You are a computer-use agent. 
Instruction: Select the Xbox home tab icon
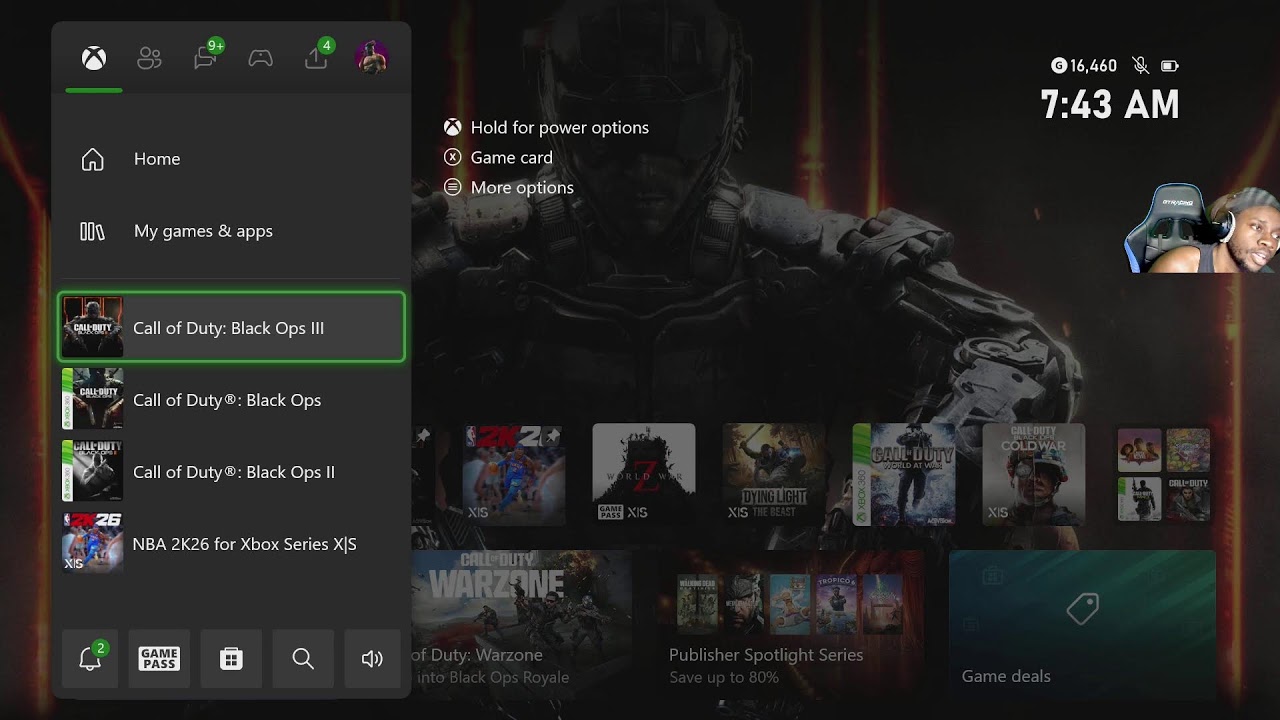[94, 58]
